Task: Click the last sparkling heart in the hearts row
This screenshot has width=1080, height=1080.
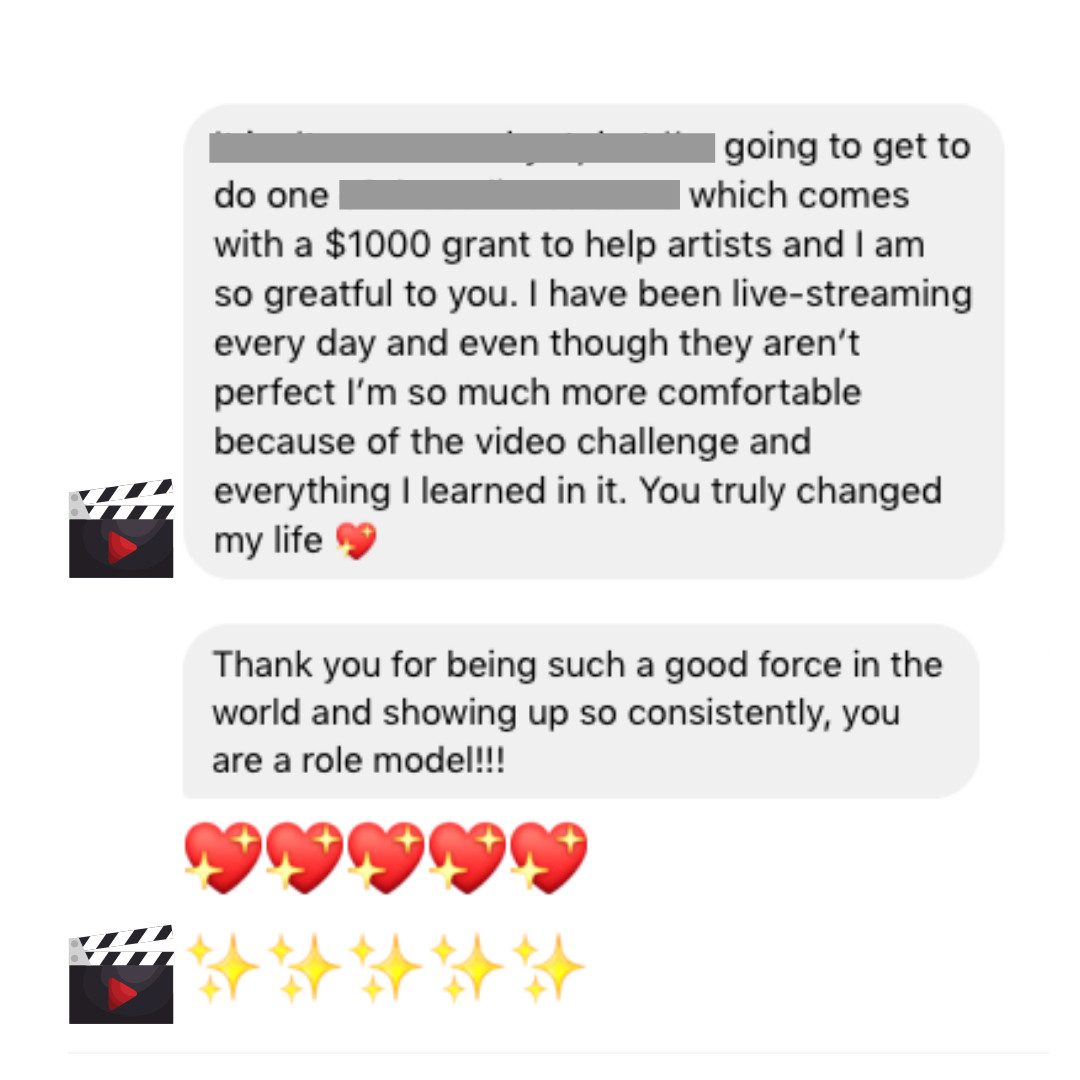Action: click(548, 858)
